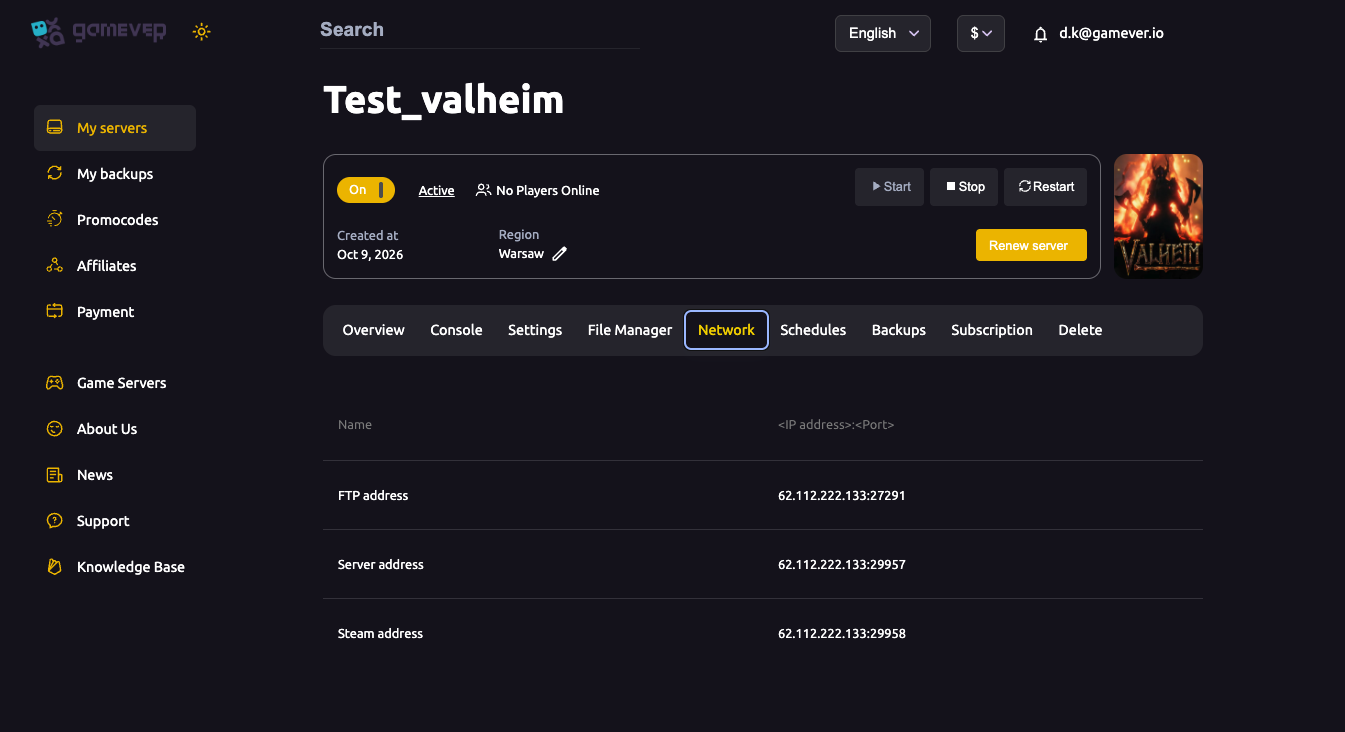1345x732 pixels.
Task: Open the English language dropdown
Action: coord(883,33)
